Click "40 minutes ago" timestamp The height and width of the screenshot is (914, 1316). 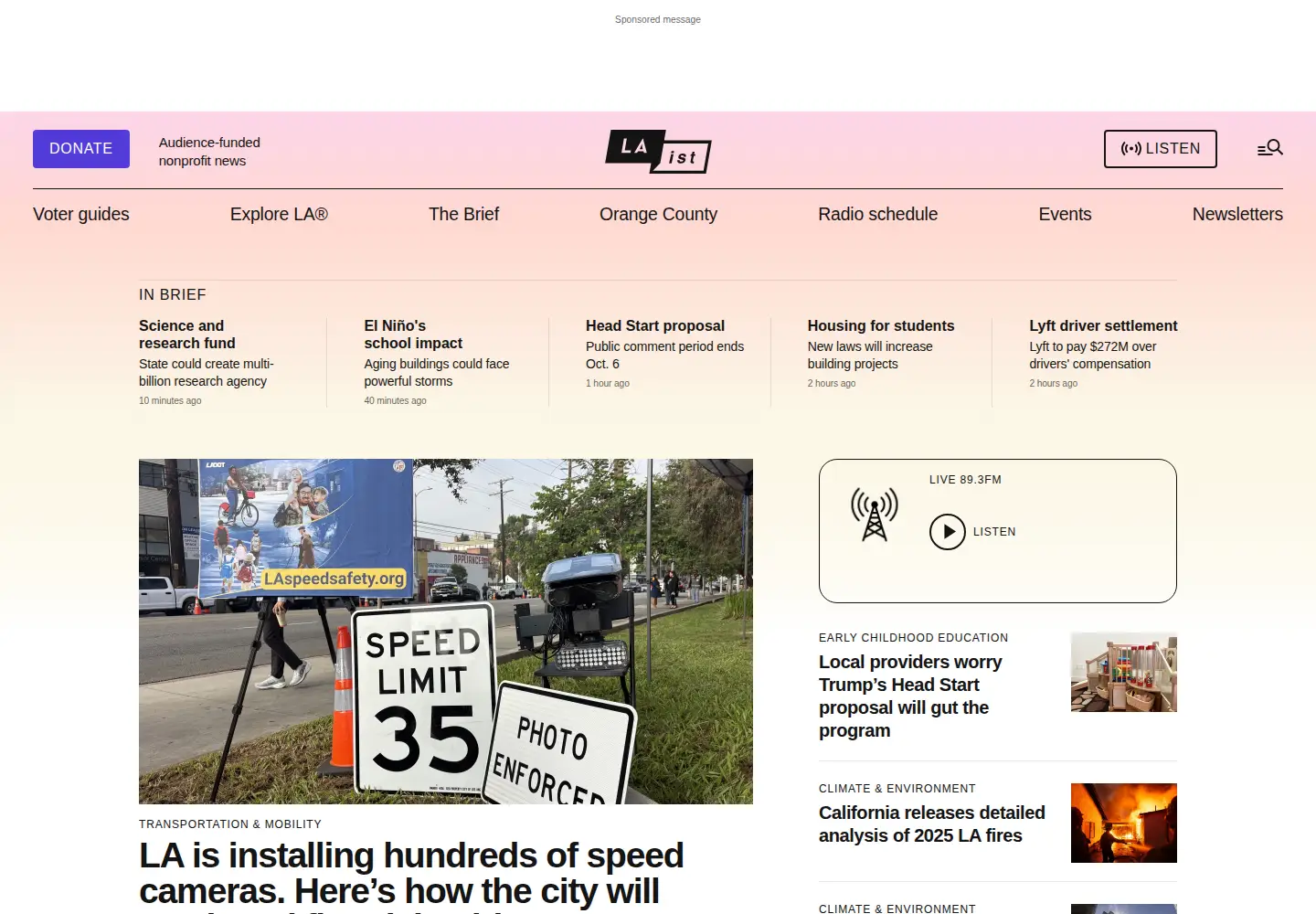(395, 400)
